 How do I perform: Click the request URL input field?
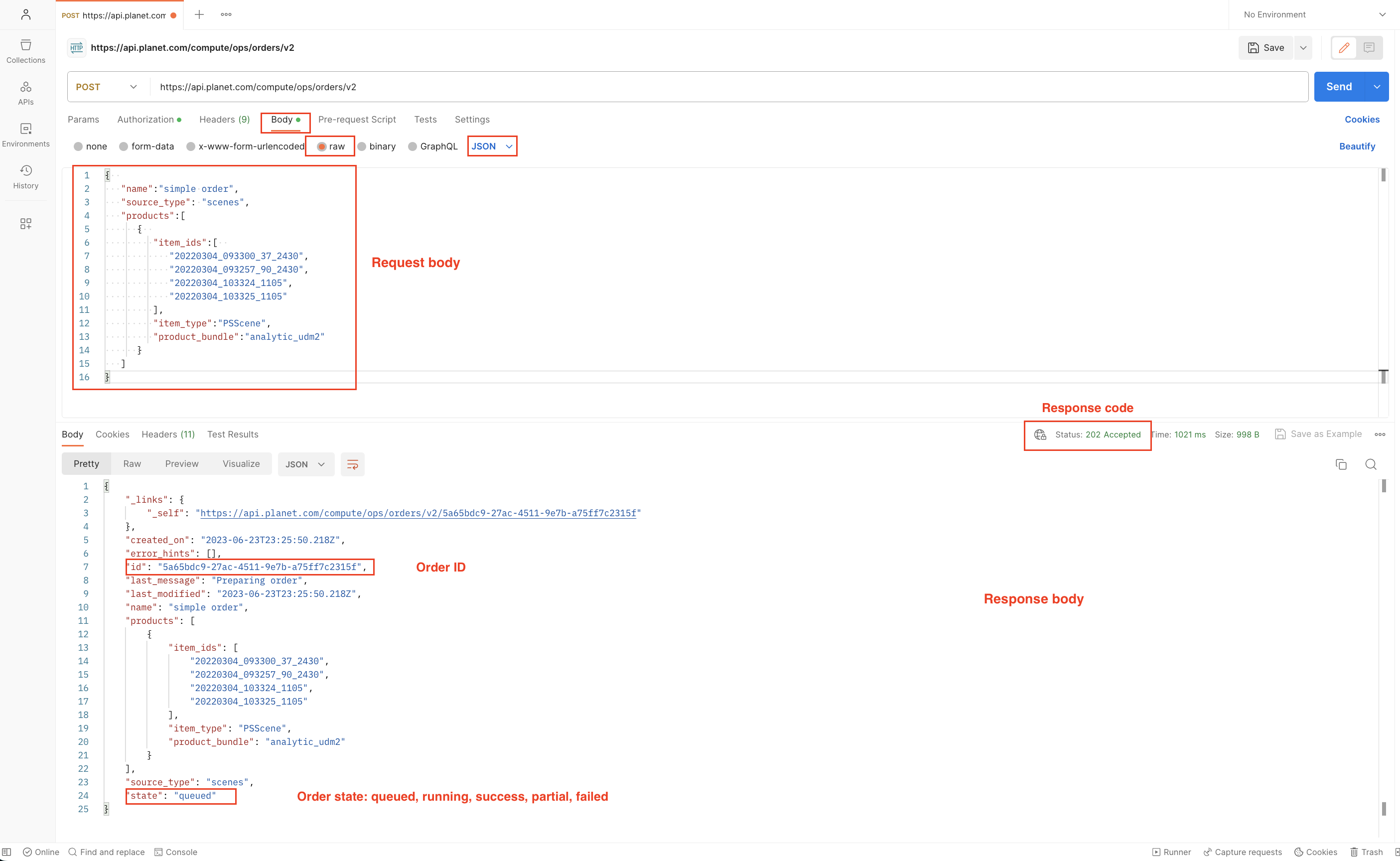pos(729,87)
